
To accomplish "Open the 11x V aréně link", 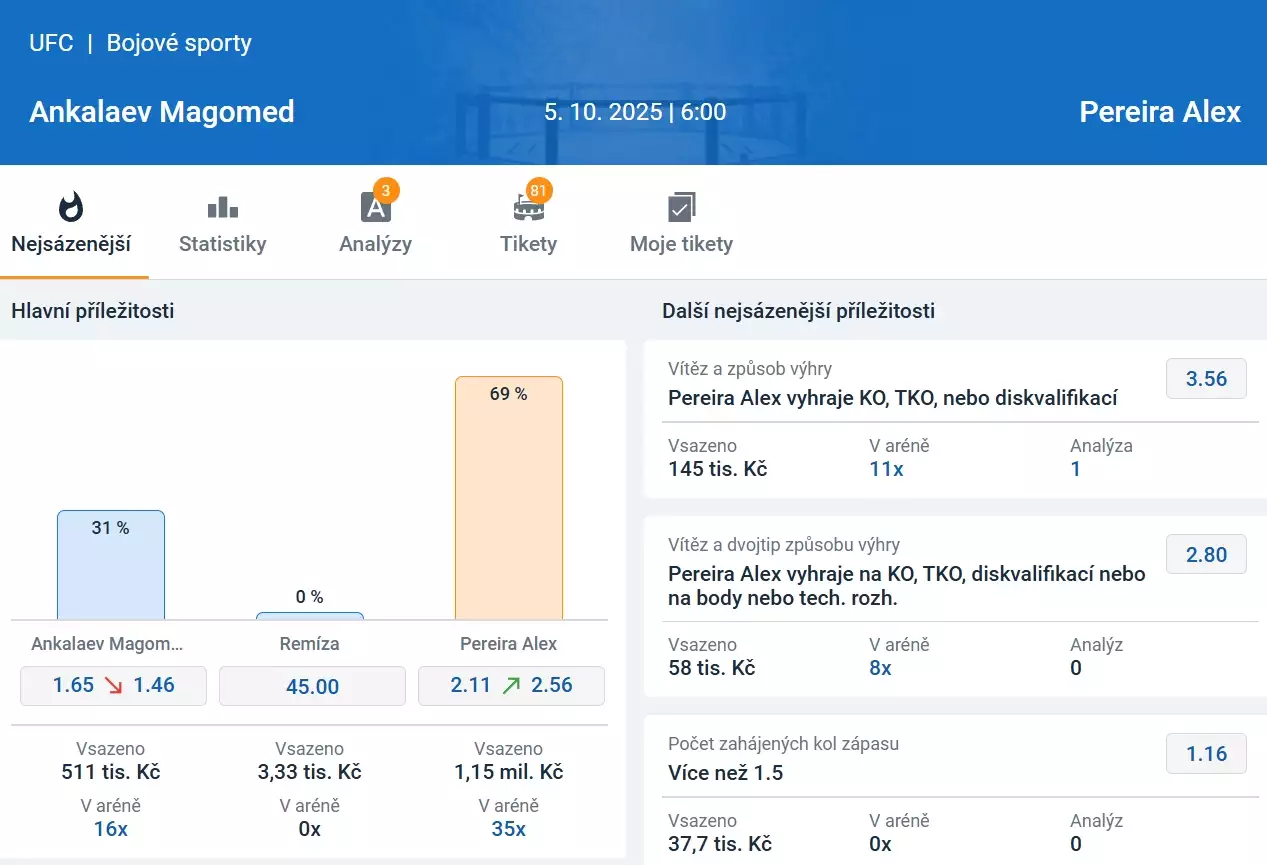I will click(886, 469).
